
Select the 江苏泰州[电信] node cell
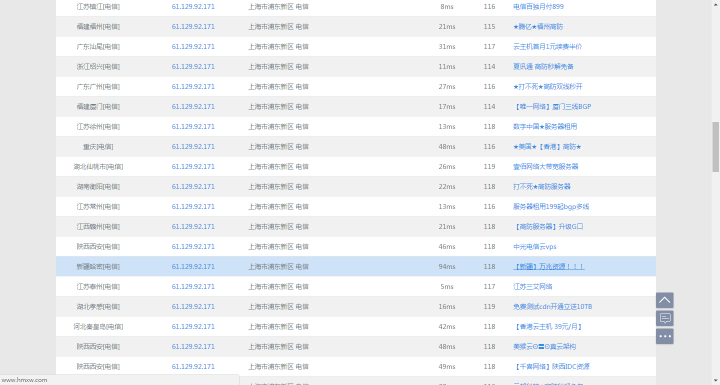(98, 287)
